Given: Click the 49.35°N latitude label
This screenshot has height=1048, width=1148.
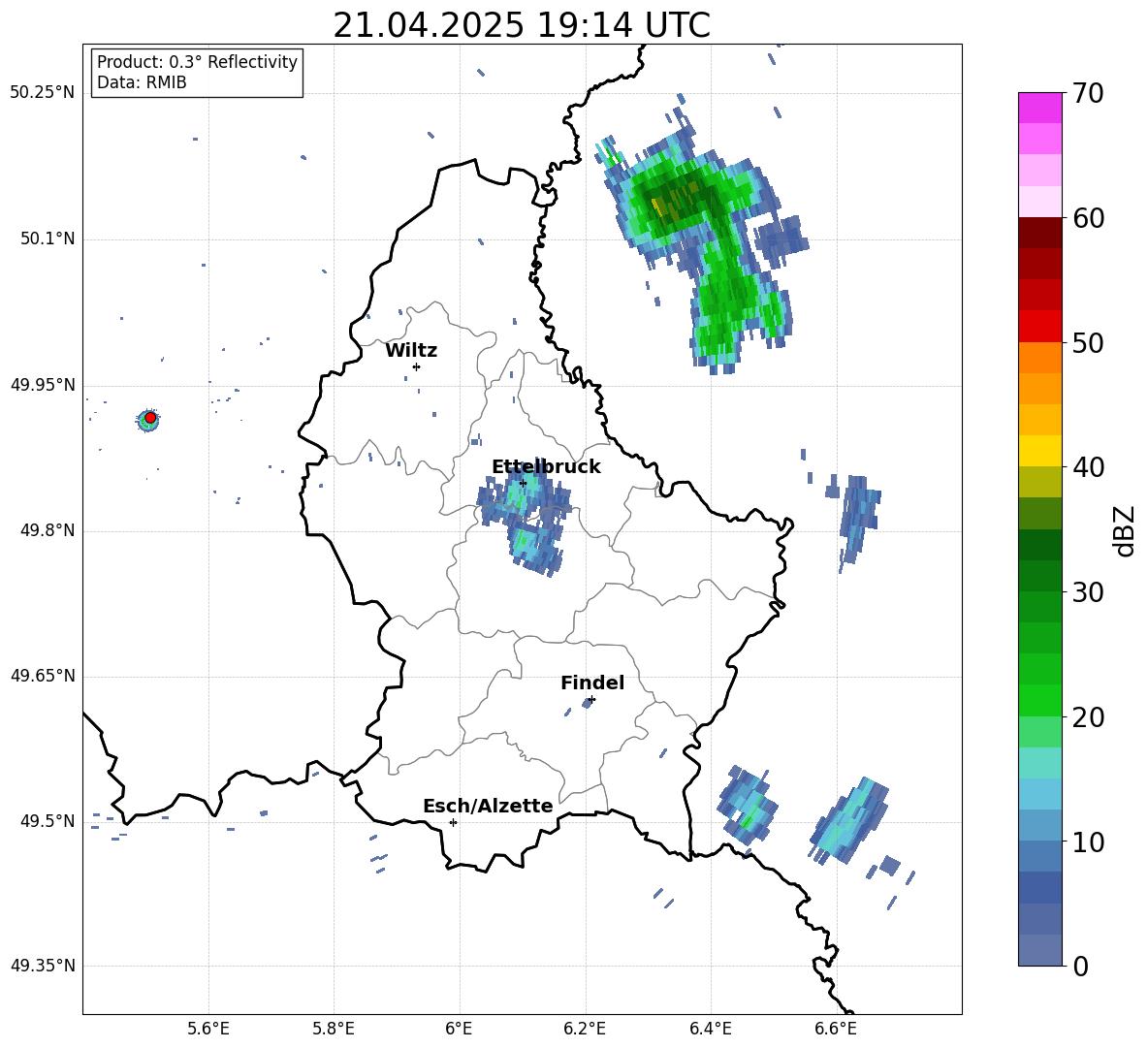Looking at the screenshot, I should [43, 966].
